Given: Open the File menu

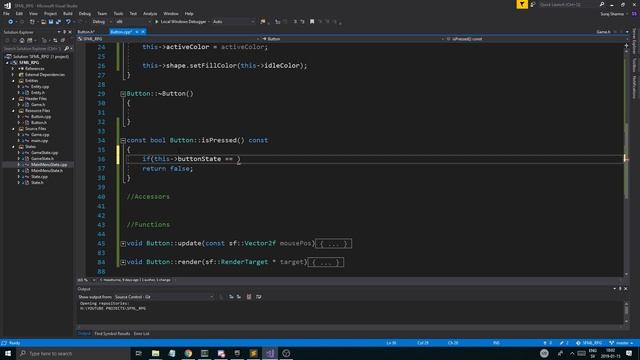Looking at the screenshot, I should click(6, 13).
